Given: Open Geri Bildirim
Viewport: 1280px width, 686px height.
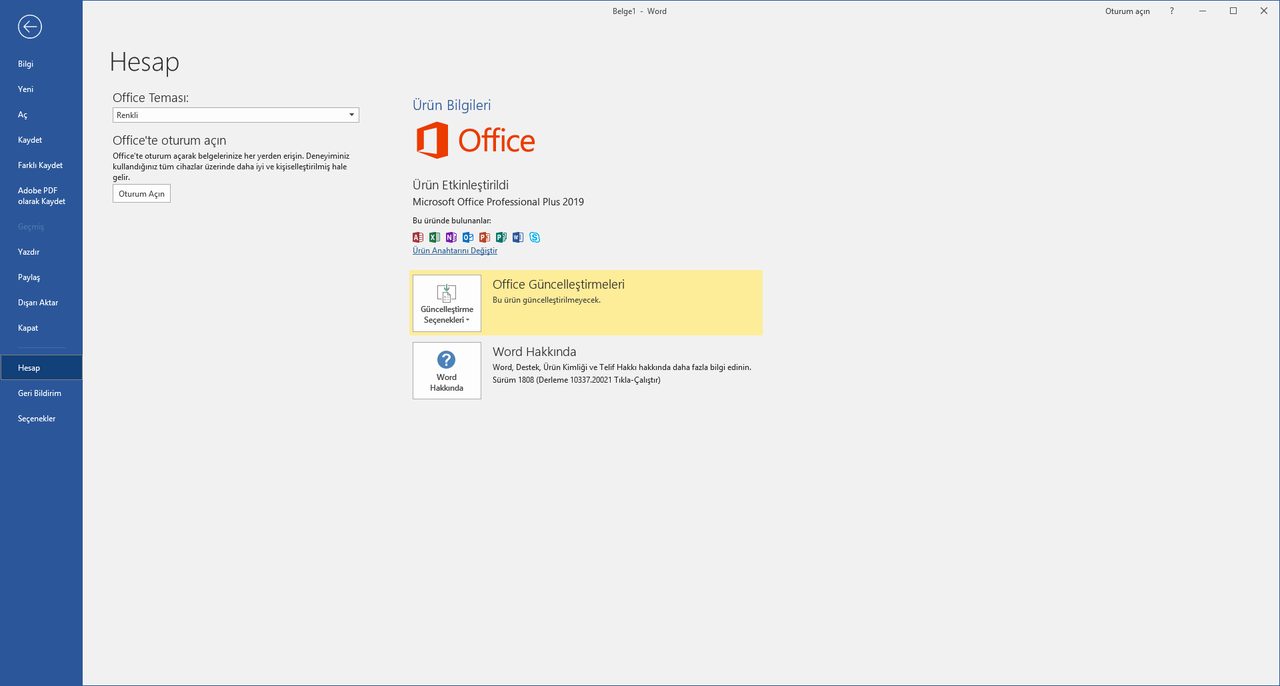Looking at the screenshot, I should click(41, 393).
